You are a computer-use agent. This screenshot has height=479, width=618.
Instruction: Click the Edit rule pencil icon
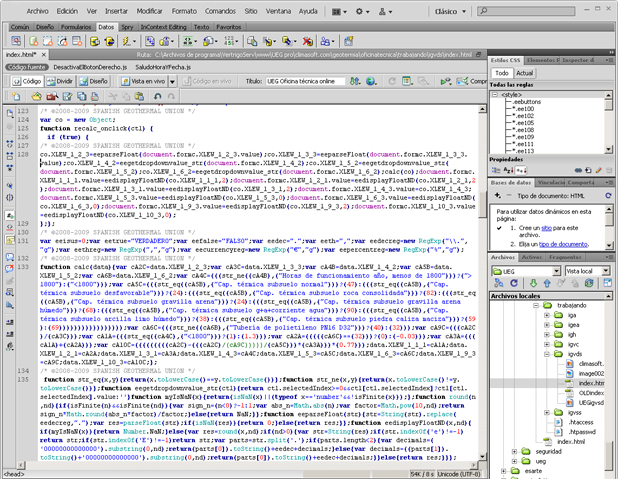(598, 170)
